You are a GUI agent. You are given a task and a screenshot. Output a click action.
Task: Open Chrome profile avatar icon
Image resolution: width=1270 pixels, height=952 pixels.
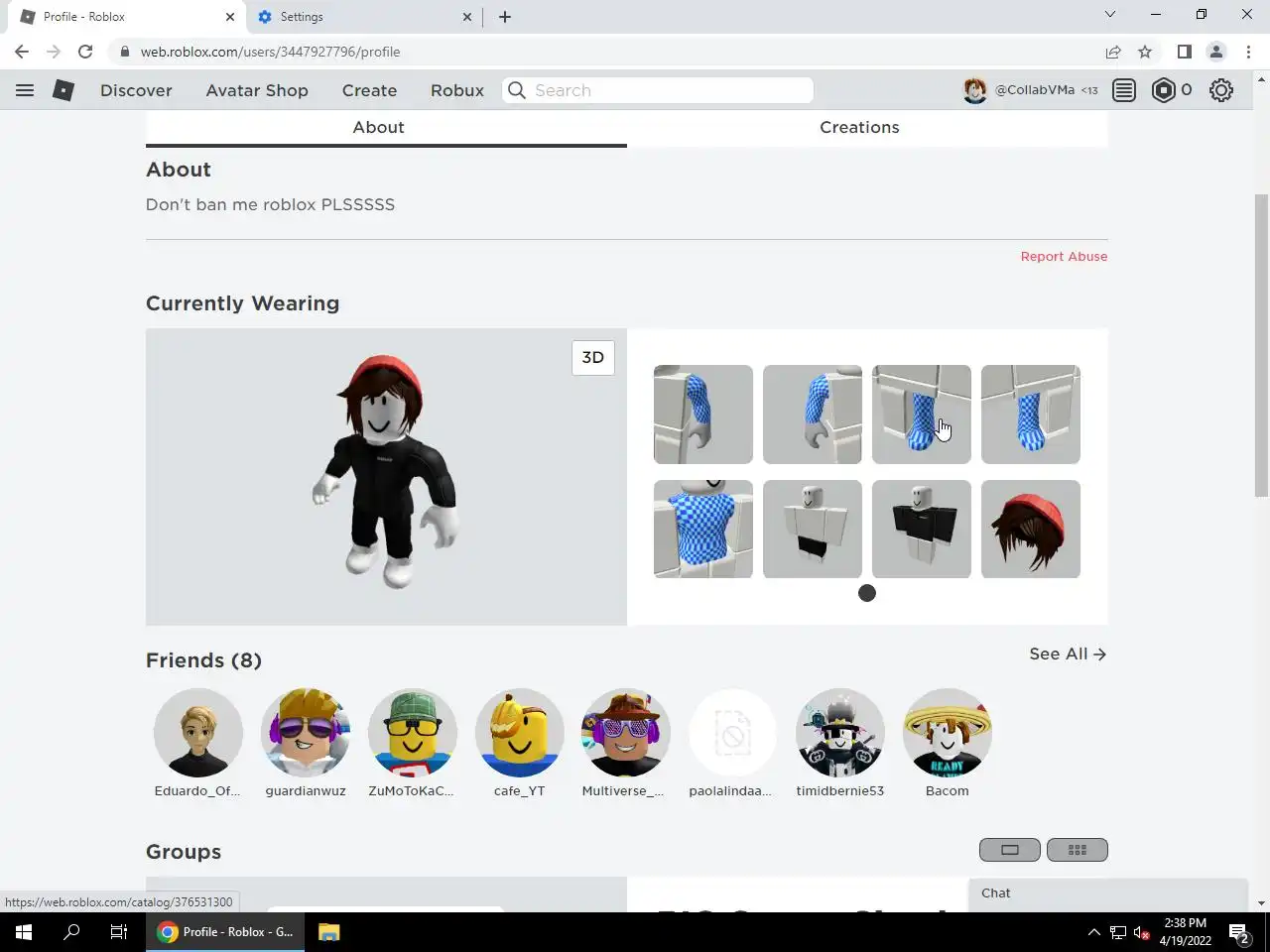1216,52
